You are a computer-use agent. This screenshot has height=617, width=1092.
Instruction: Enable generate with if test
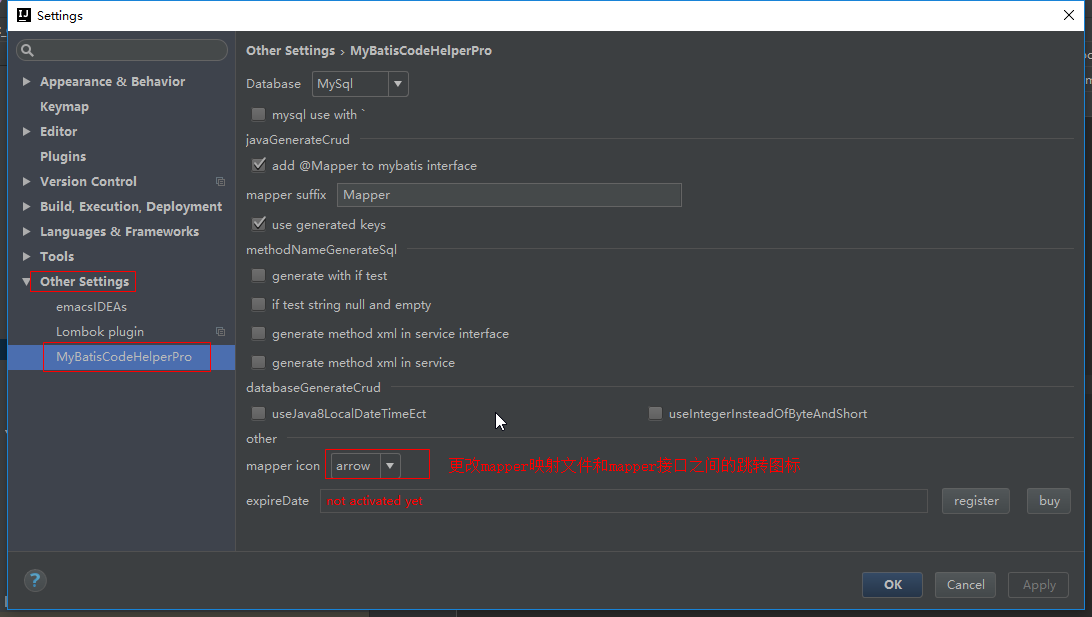[258, 276]
